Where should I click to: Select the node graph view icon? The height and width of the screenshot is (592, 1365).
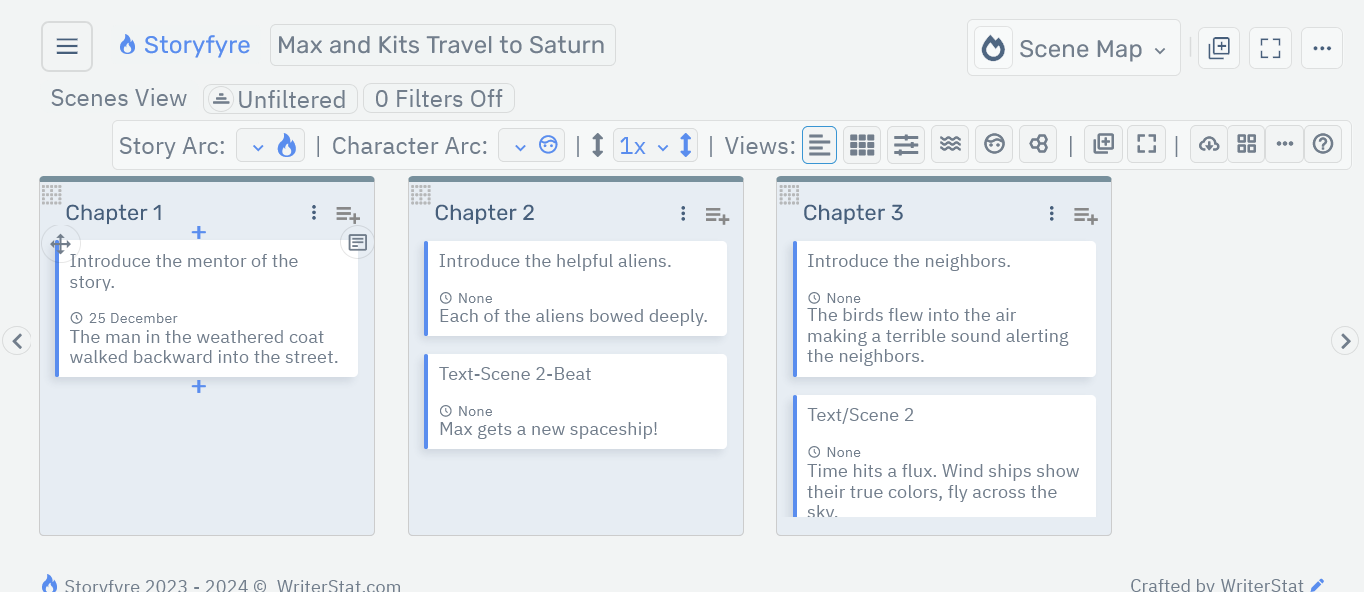tap(1038, 144)
